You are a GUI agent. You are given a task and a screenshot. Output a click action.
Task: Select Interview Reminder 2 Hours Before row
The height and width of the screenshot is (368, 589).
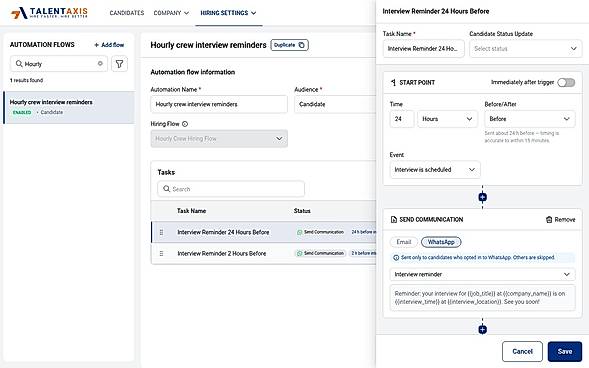[x=263, y=253]
